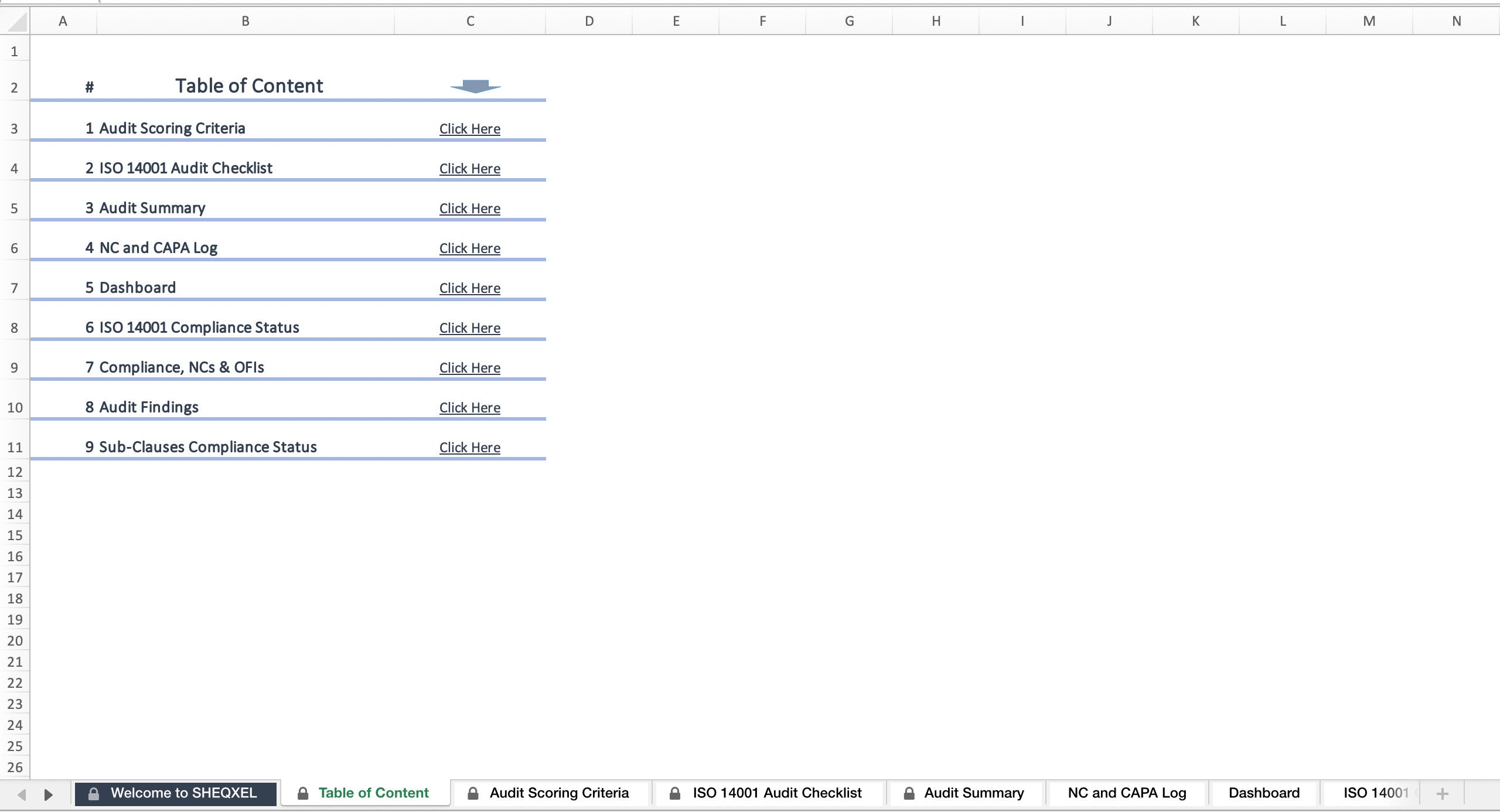Switch to the Dashboard tab
The width and height of the screenshot is (1500, 812).
[x=1263, y=793]
